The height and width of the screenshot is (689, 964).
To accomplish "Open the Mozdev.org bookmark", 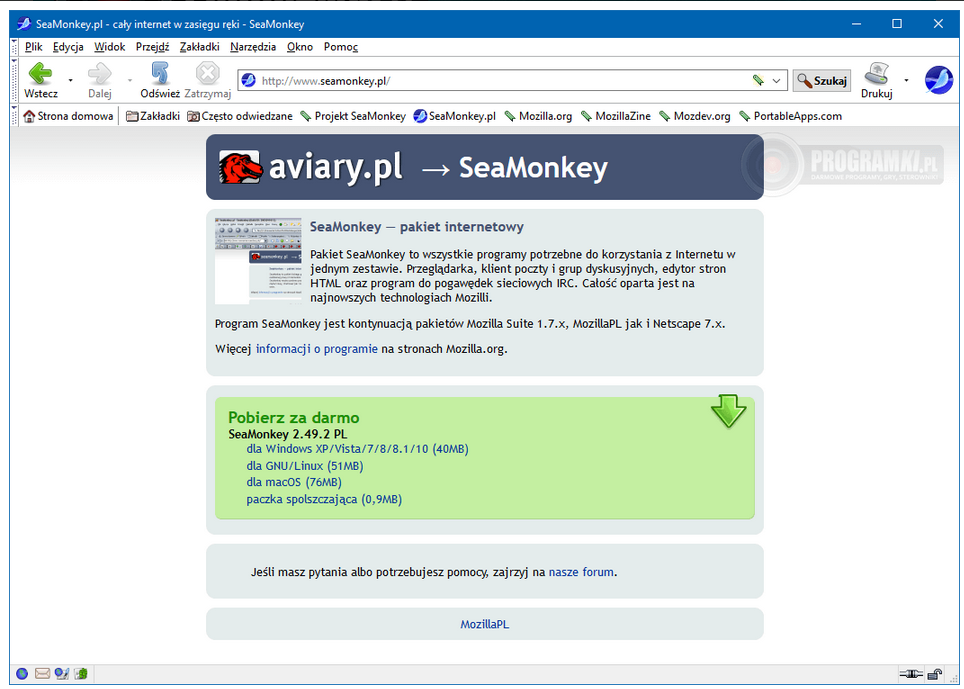I will (x=695, y=116).
